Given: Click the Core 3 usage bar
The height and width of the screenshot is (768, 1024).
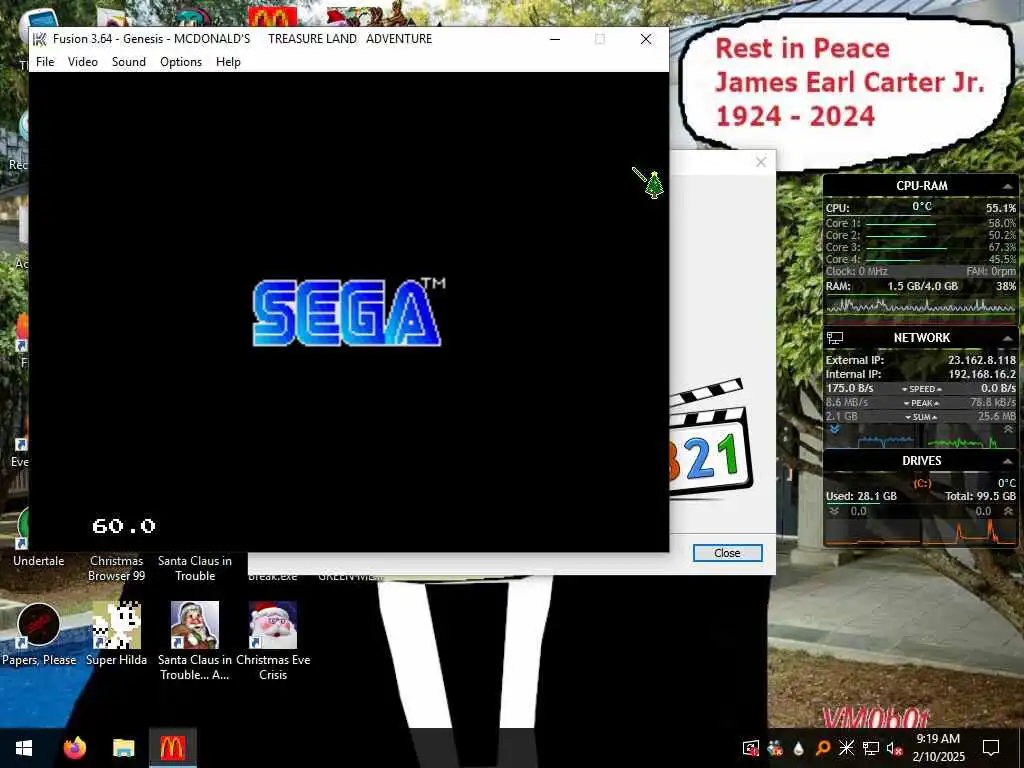Looking at the screenshot, I should coord(906,248).
